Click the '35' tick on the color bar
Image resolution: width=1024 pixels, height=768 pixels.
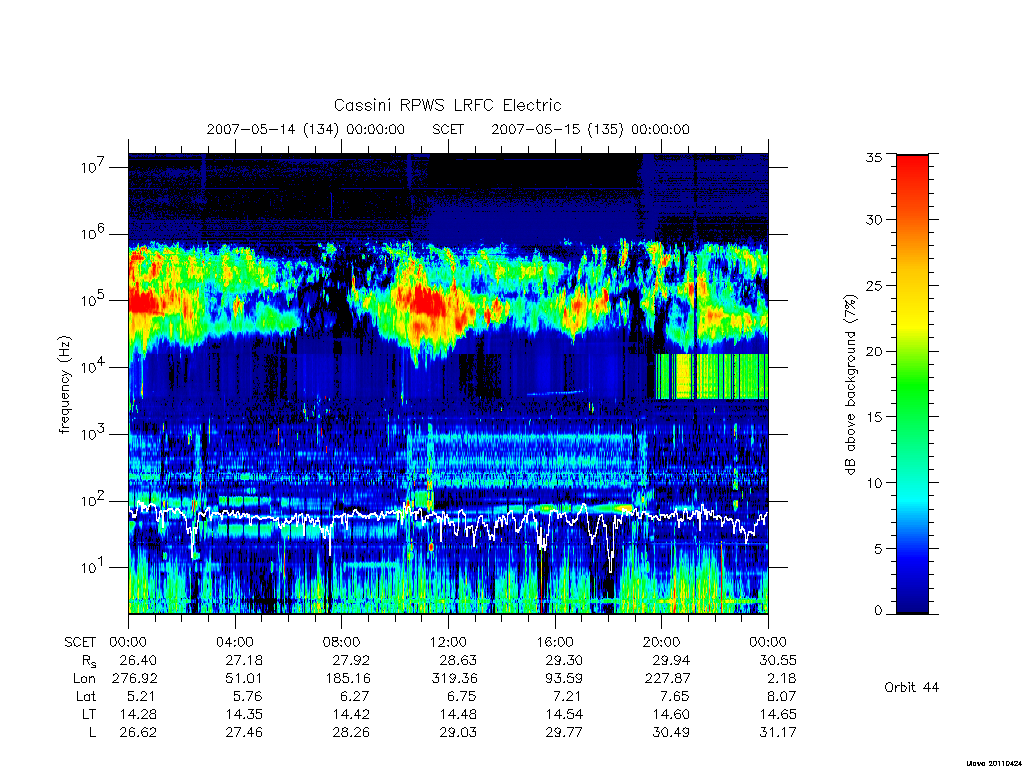click(874, 157)
